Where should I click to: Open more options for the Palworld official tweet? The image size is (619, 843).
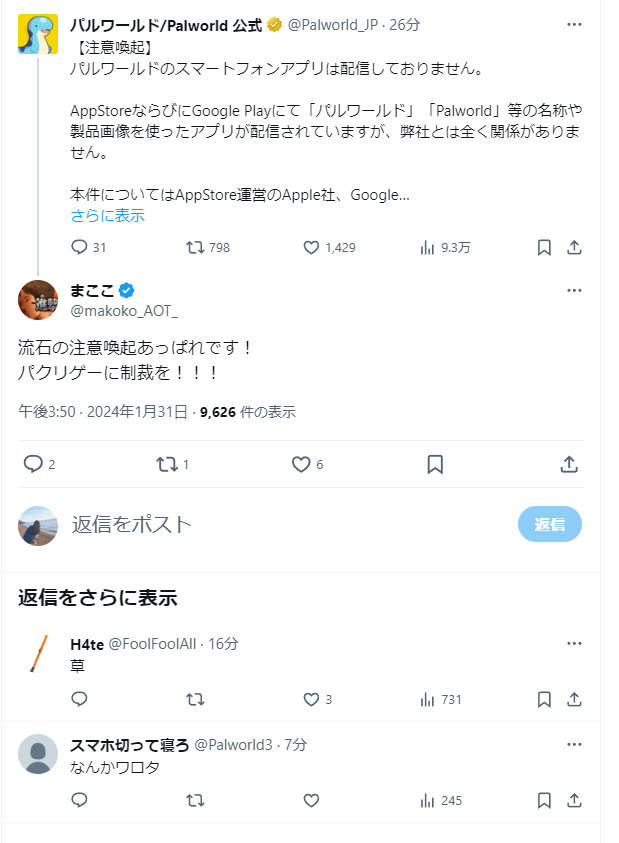pyautogui.click(x=574, y=24)
